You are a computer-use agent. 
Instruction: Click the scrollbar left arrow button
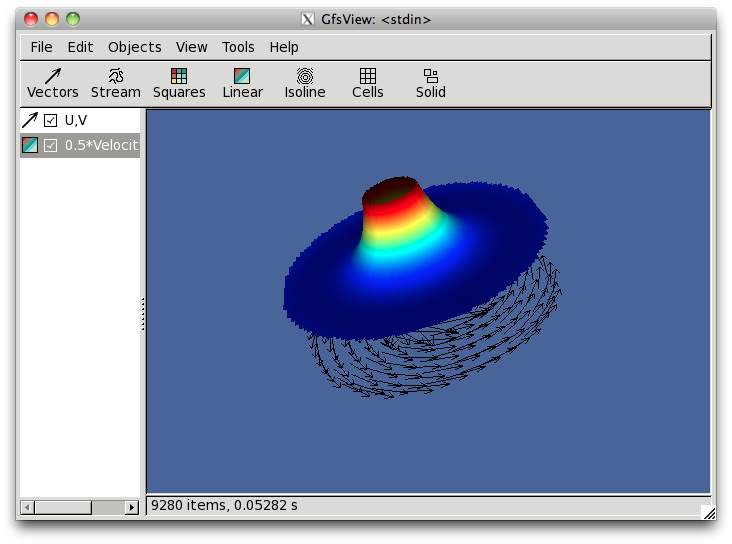28,507
